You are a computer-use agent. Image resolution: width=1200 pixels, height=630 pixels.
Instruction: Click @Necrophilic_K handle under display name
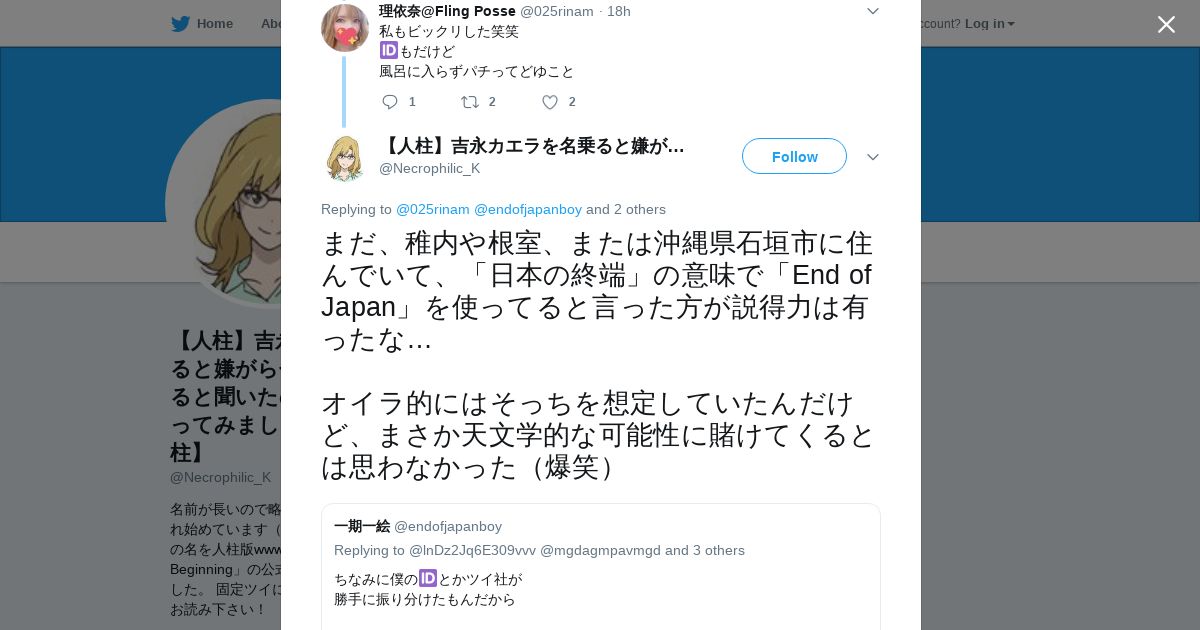(x=429, y=168)
